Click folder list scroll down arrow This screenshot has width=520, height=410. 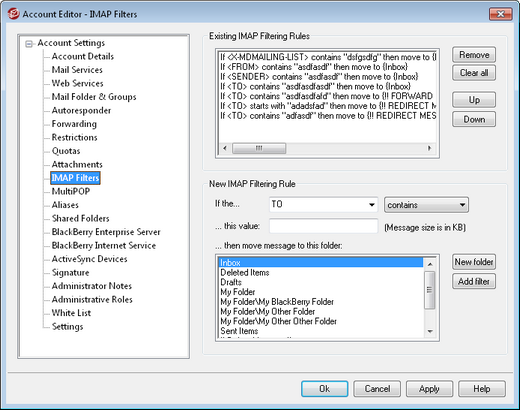tap(430, 331)
